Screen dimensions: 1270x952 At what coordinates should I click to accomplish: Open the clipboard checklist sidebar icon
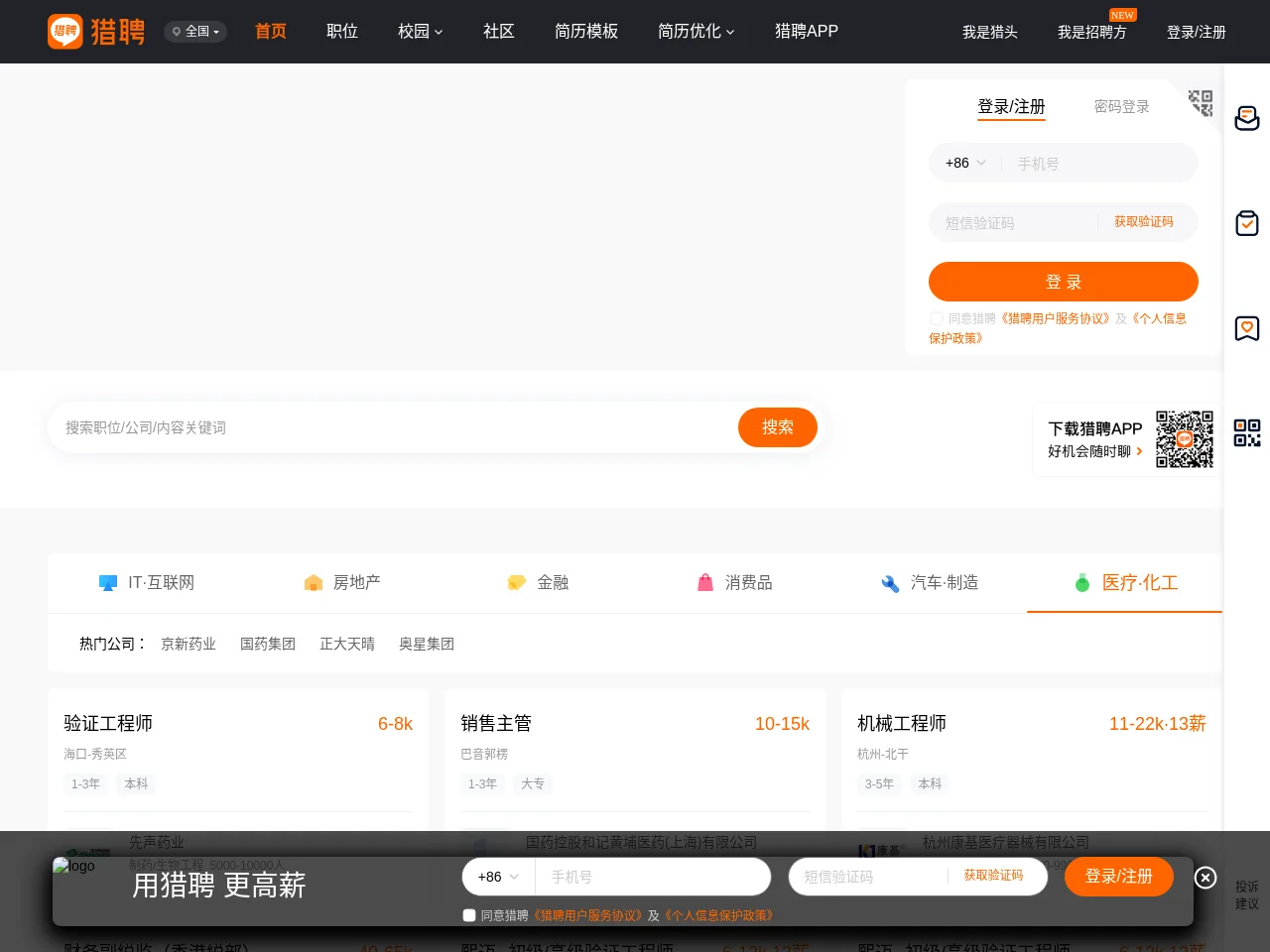(1247, 223)
